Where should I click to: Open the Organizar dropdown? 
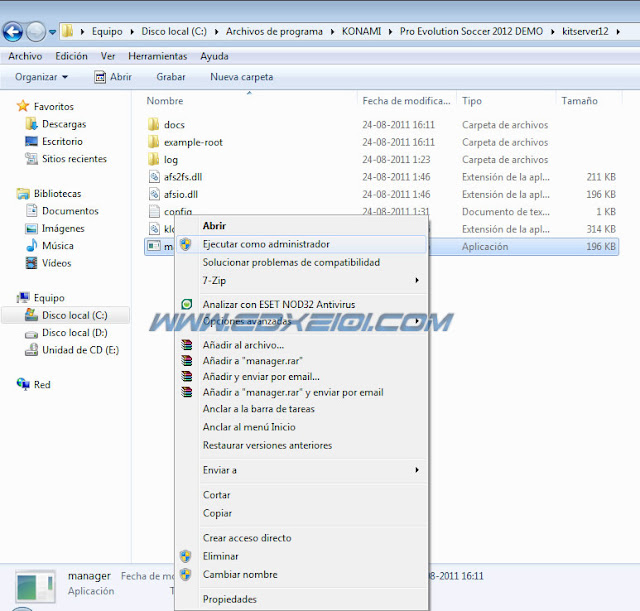pos(41,77)
